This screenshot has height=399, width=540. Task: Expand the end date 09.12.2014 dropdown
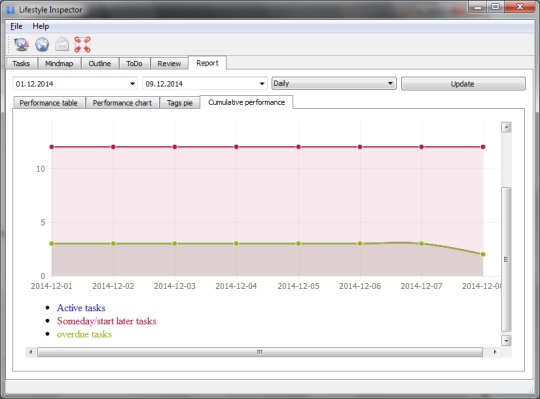coord(262,84)
